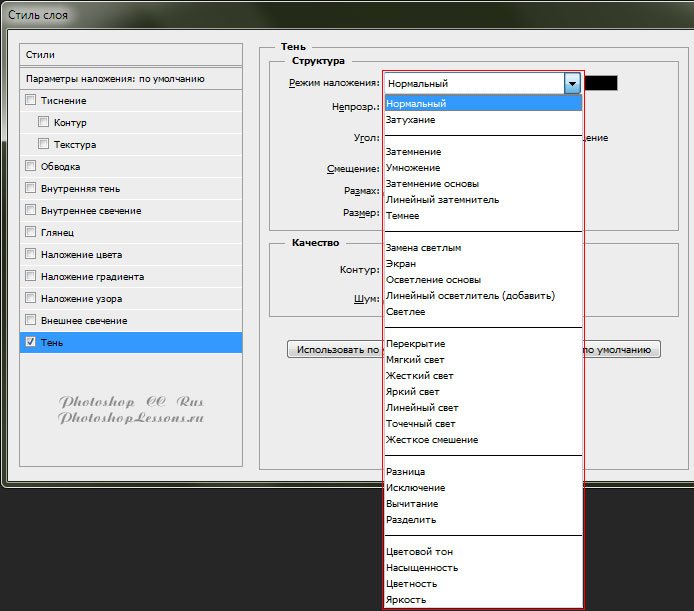
Task: Click the black shadow color swatch
Action: pyautogui.click(x=601, y=84)
